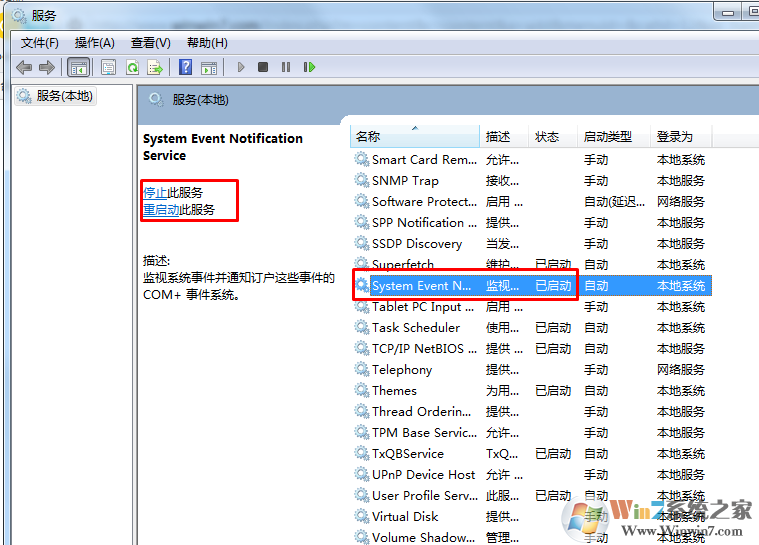Toggle the show/hide console tree icon
The width and height of the screenshot is (759, 545).
[78, 67]
